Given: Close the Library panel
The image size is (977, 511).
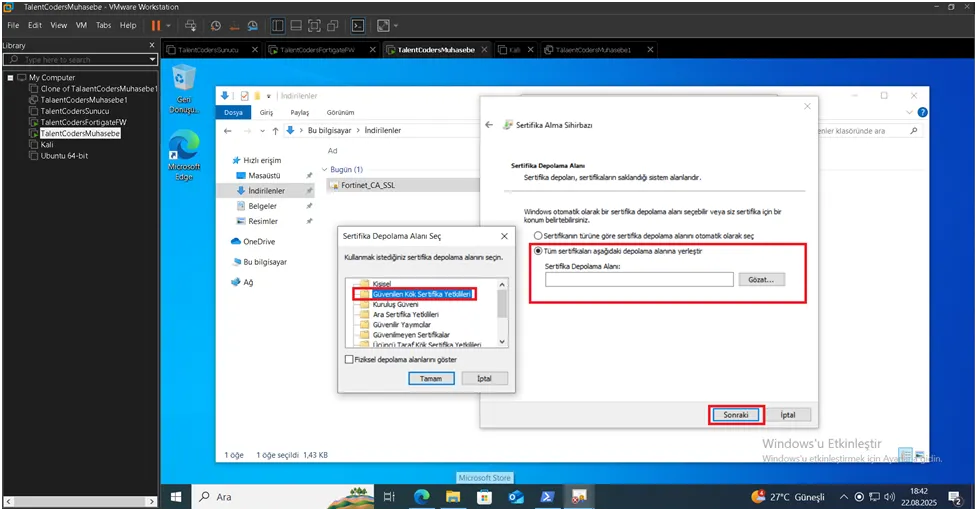Looking at the screenshot, I should point(152,45).
